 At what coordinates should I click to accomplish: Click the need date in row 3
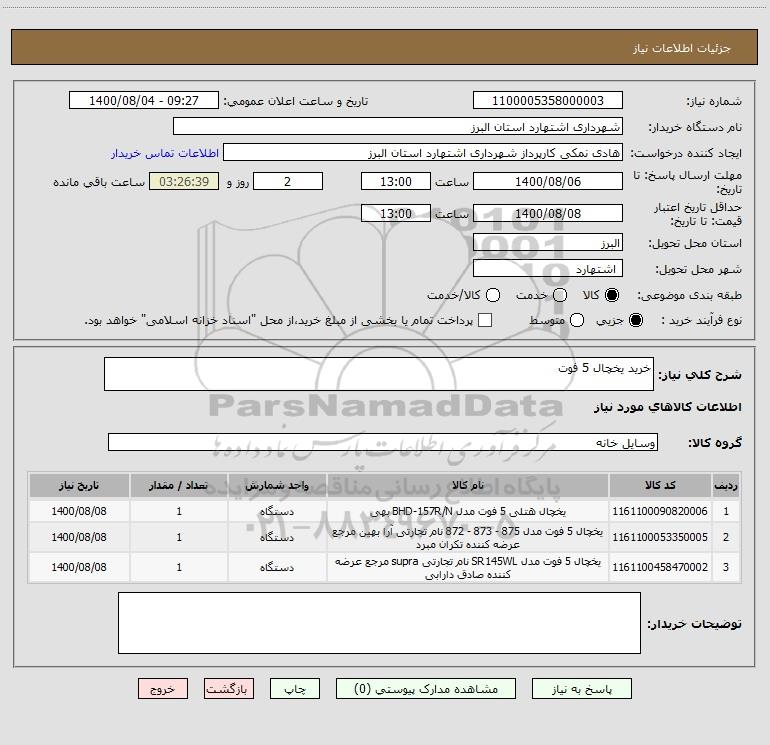79,567
